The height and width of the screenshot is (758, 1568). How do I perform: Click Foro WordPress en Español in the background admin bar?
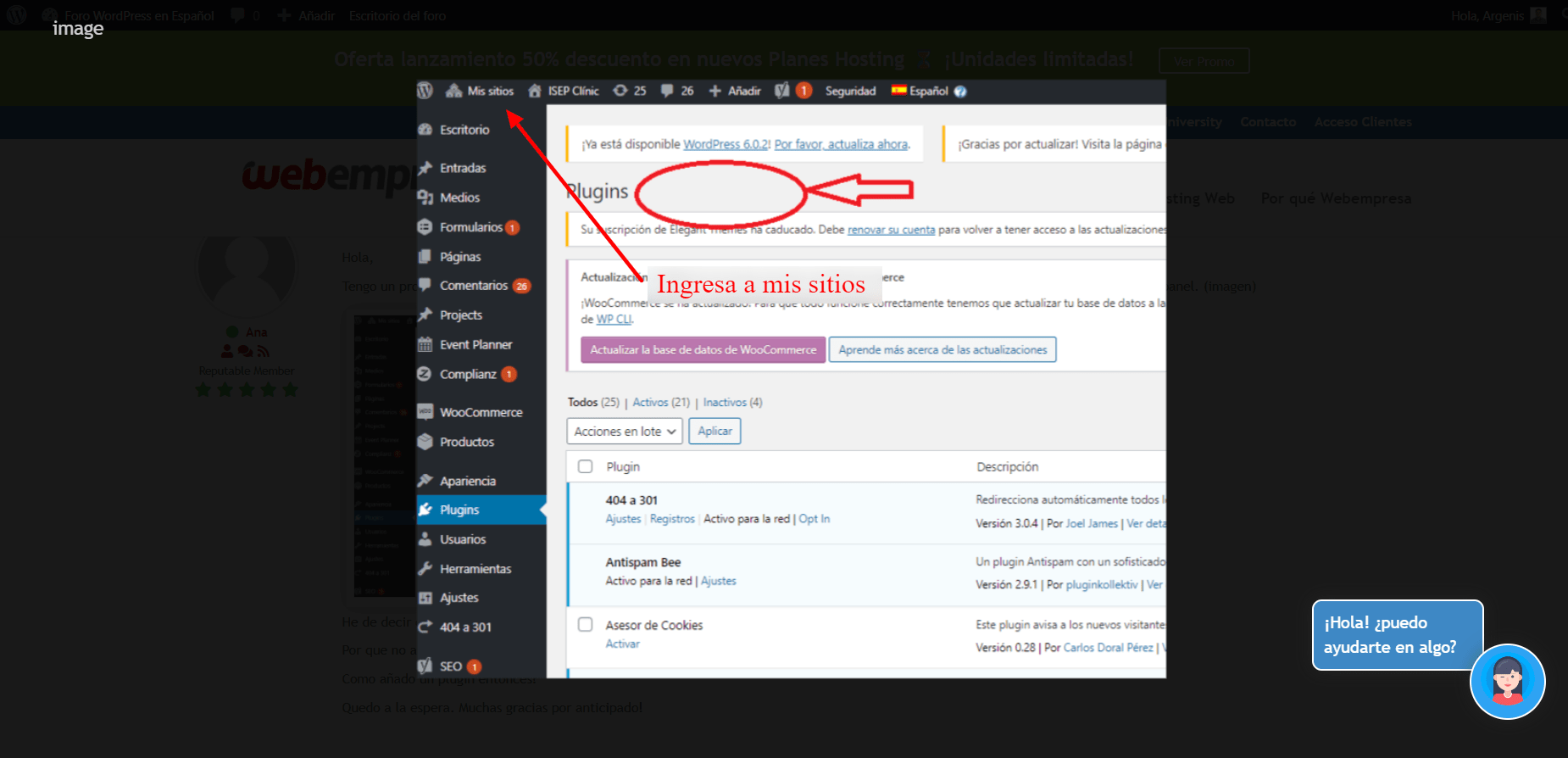[x=140, y=16]
